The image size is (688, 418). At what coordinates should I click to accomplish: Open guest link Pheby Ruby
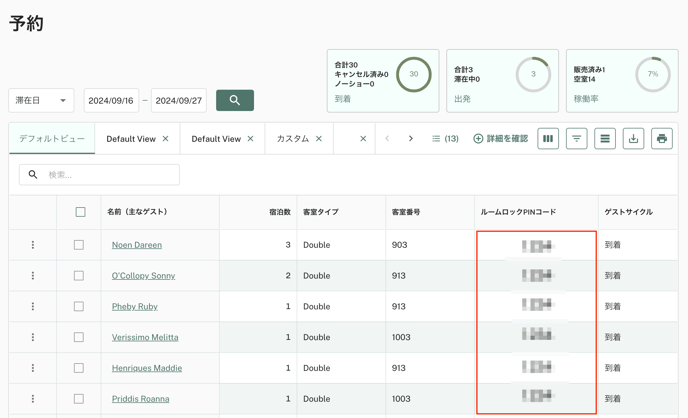point(134,307)
